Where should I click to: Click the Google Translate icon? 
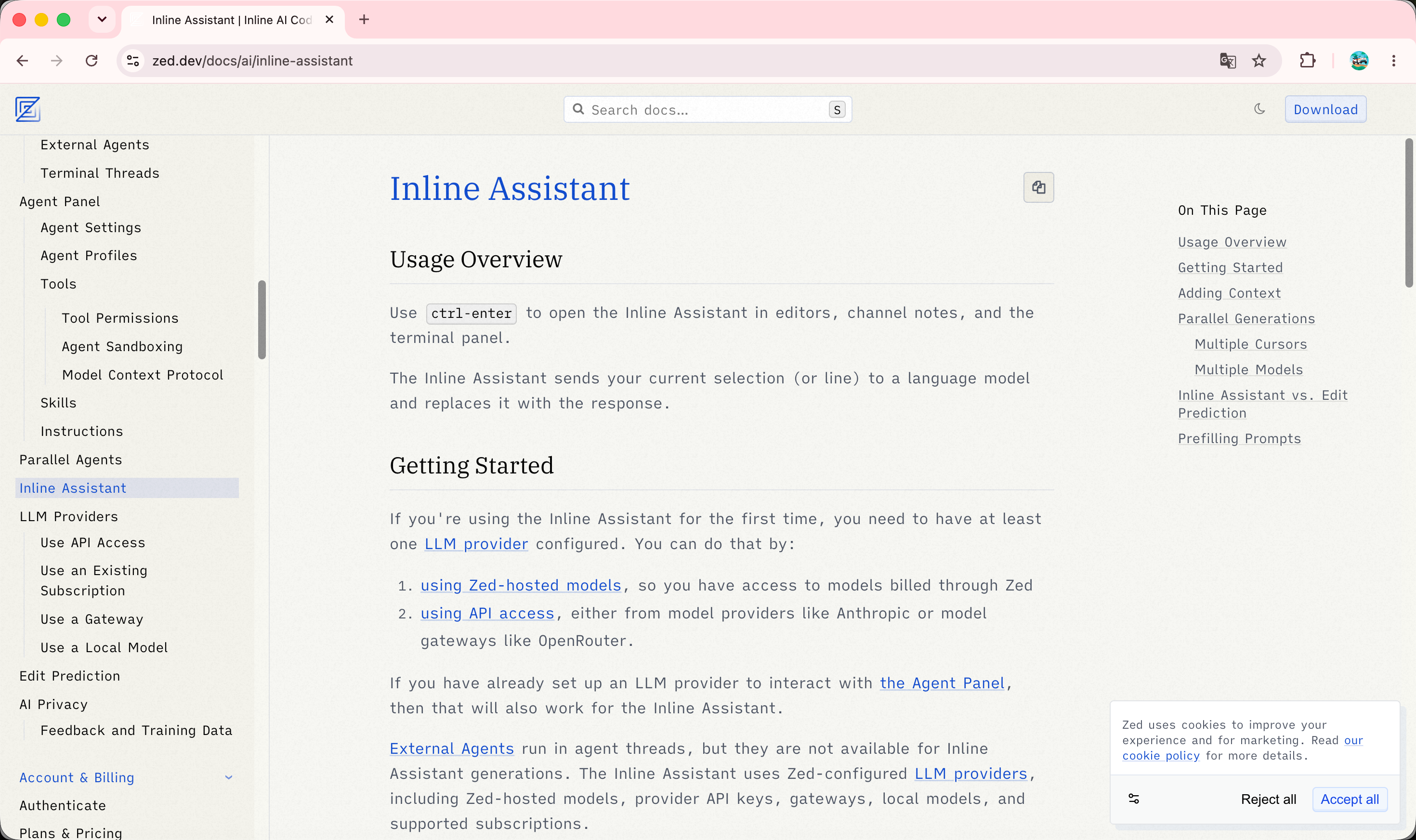(1227, 61)
